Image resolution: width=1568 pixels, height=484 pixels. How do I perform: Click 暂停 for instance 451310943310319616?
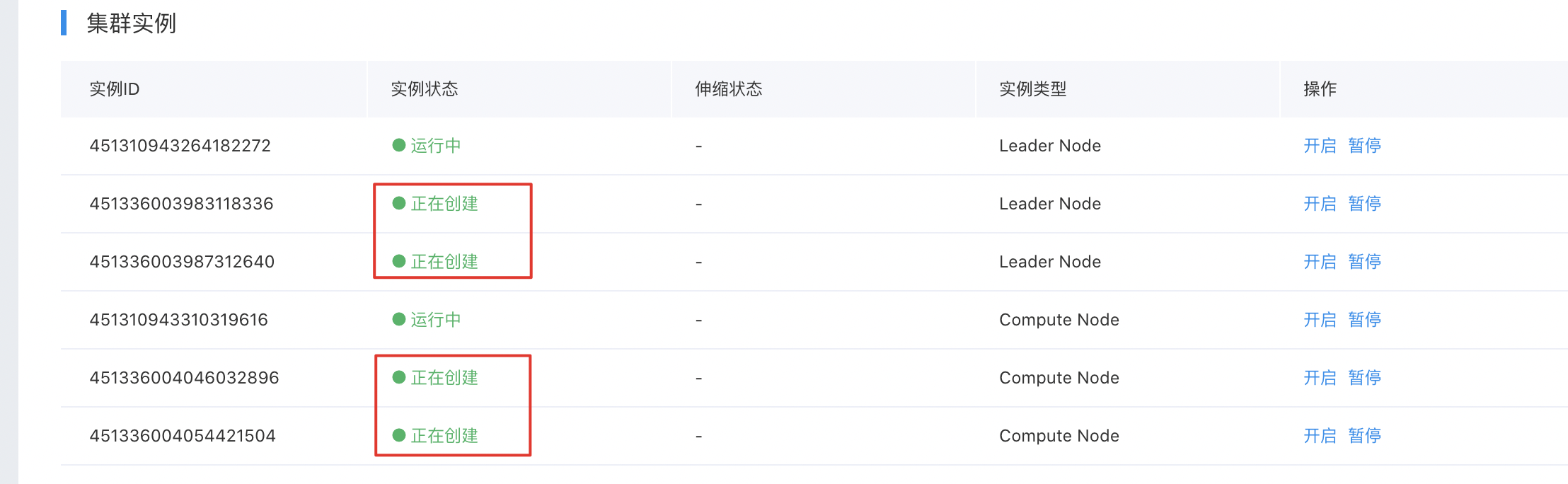[1365, 320]
